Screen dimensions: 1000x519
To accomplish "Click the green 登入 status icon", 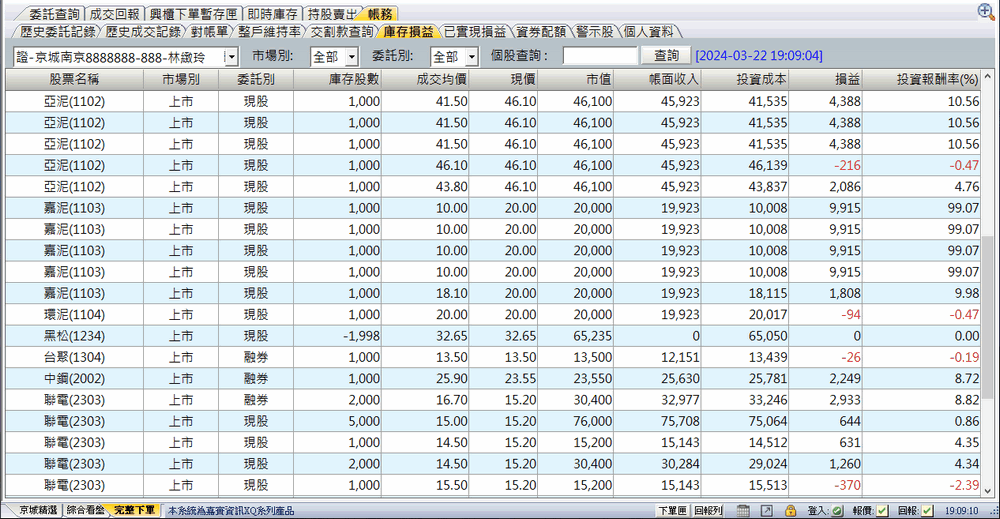I will click(836, 511).
